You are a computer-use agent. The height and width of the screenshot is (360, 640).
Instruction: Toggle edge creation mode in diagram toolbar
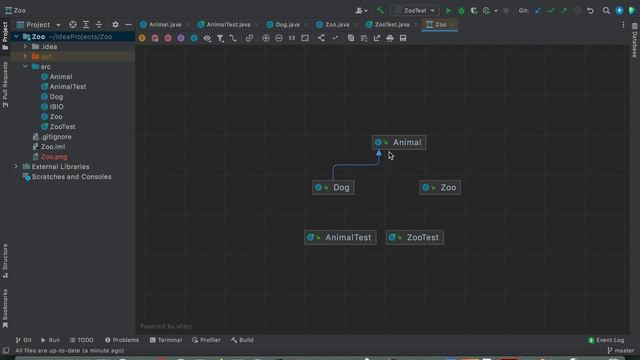233,38
